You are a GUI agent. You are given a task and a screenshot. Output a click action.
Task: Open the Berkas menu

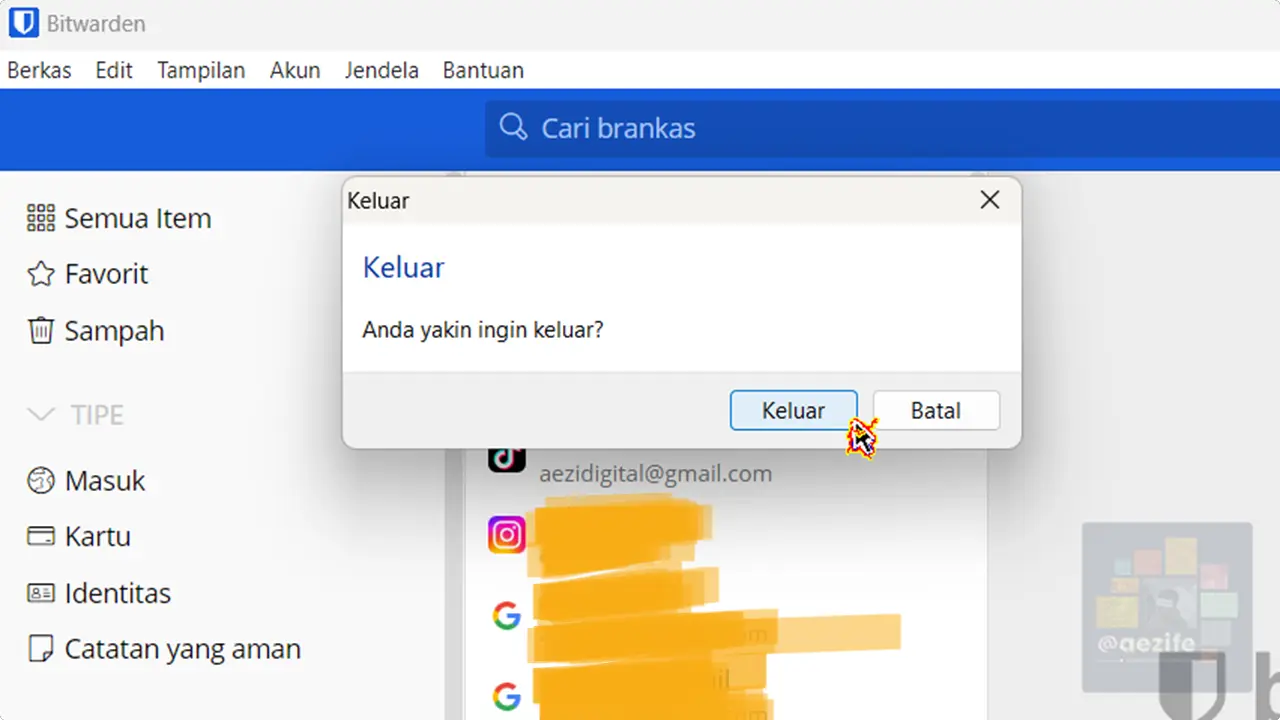tap(39, 71)
